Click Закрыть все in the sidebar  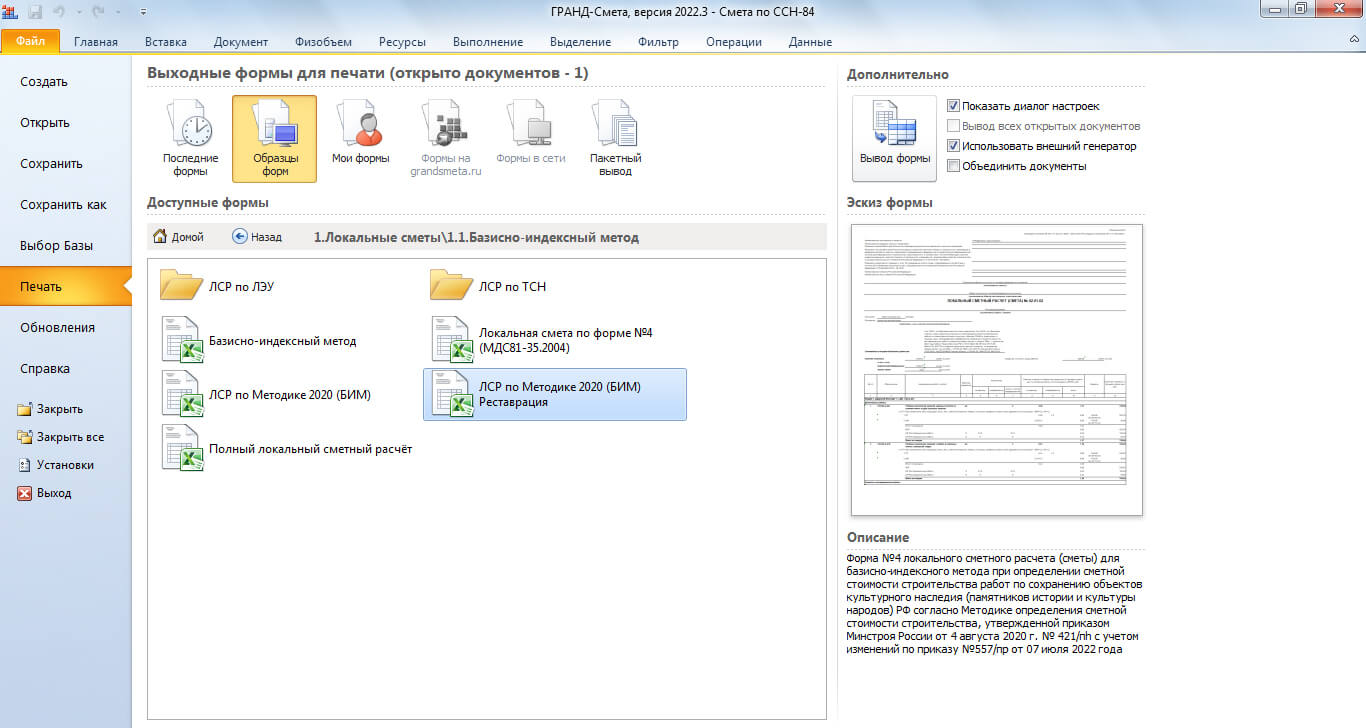60,437
